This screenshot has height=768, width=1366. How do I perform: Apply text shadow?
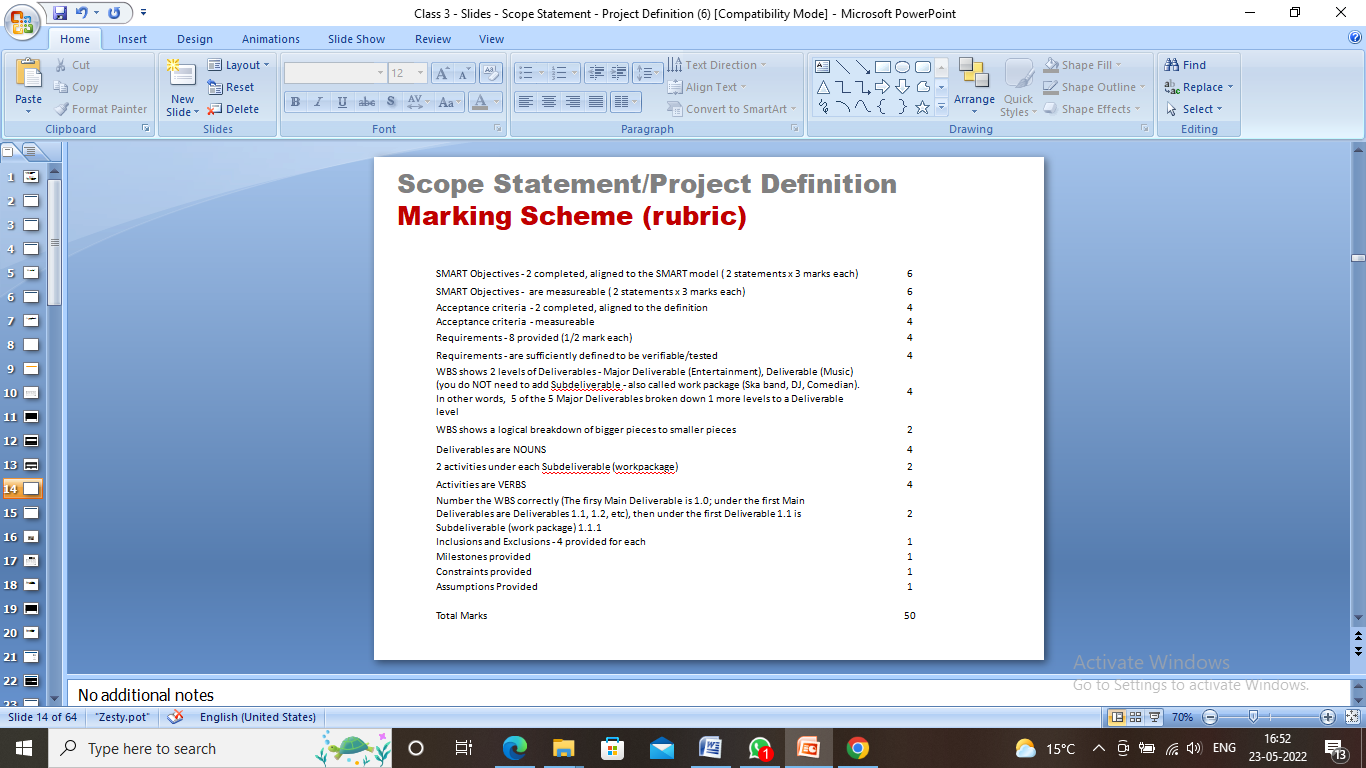pos(391,102)
